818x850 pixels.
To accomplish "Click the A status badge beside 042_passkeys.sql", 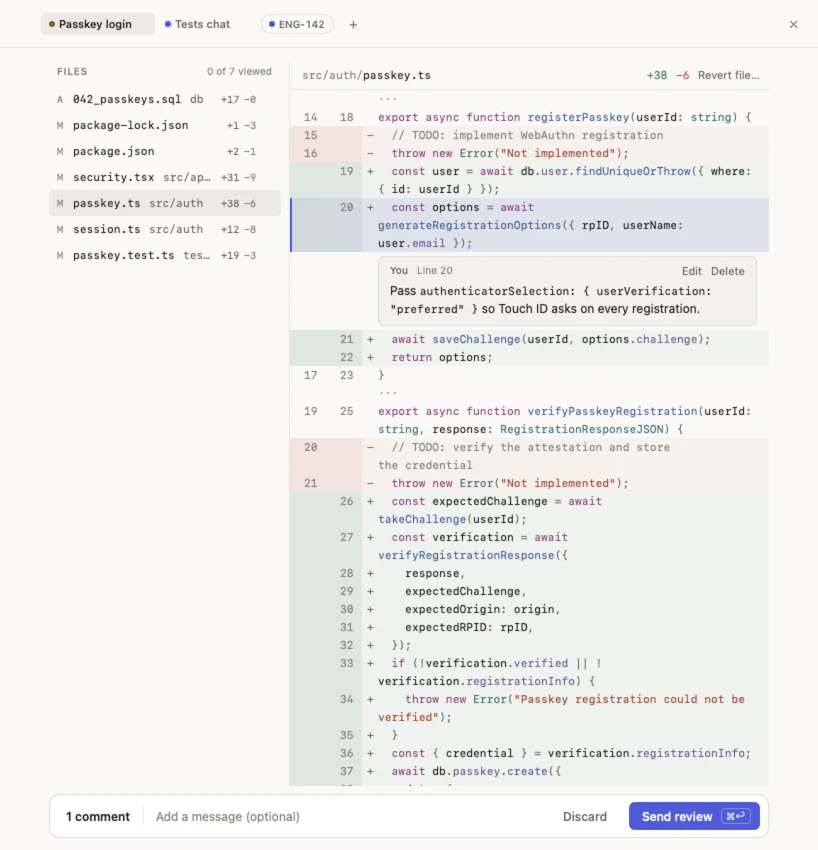I will (60, 99).
